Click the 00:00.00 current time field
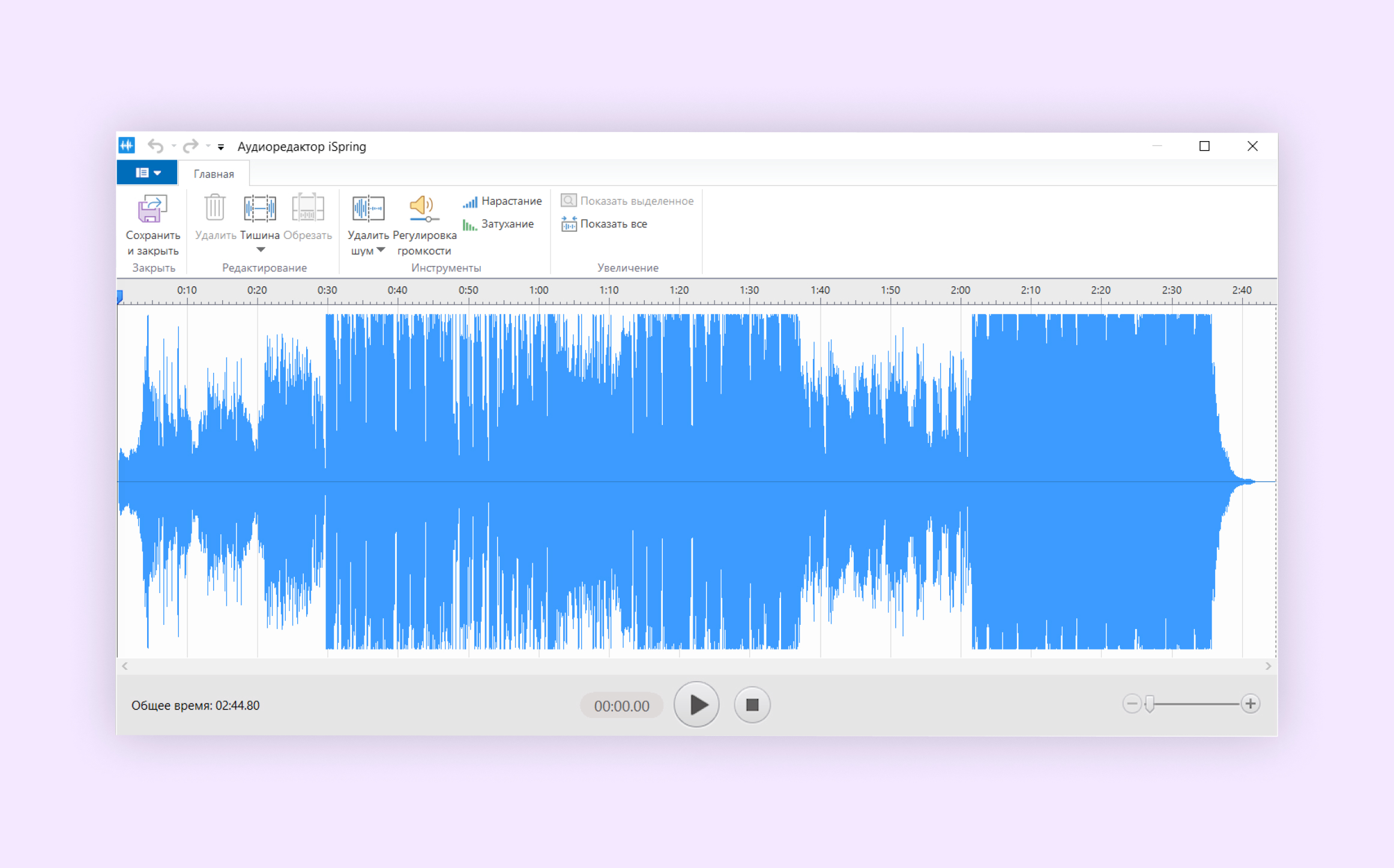Viewport: 1394px width, 868px height. (621, 706)
